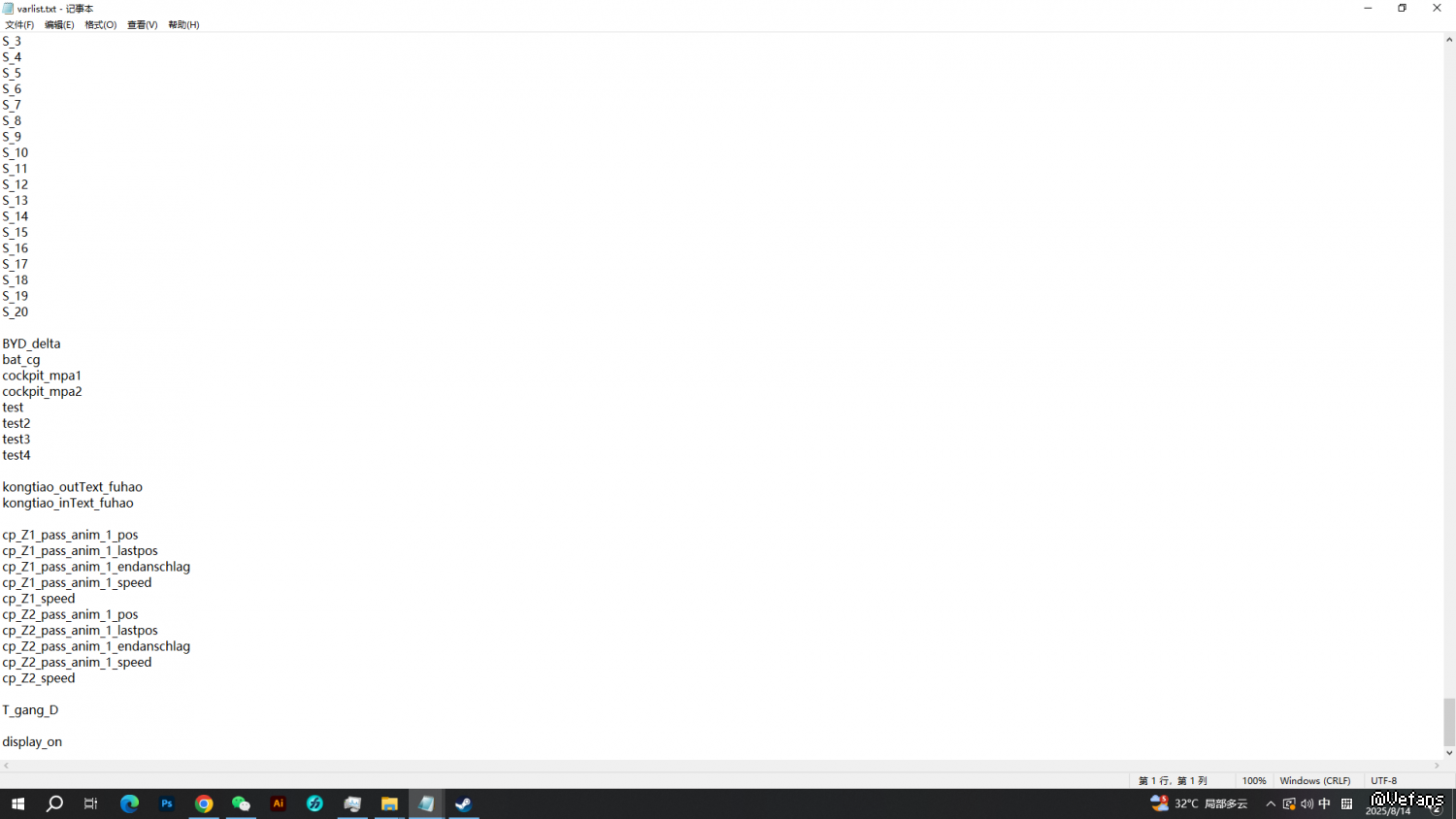Click the cp_Z1_speed line
This screenshot has width=1456, height=819.
point(39,599)
